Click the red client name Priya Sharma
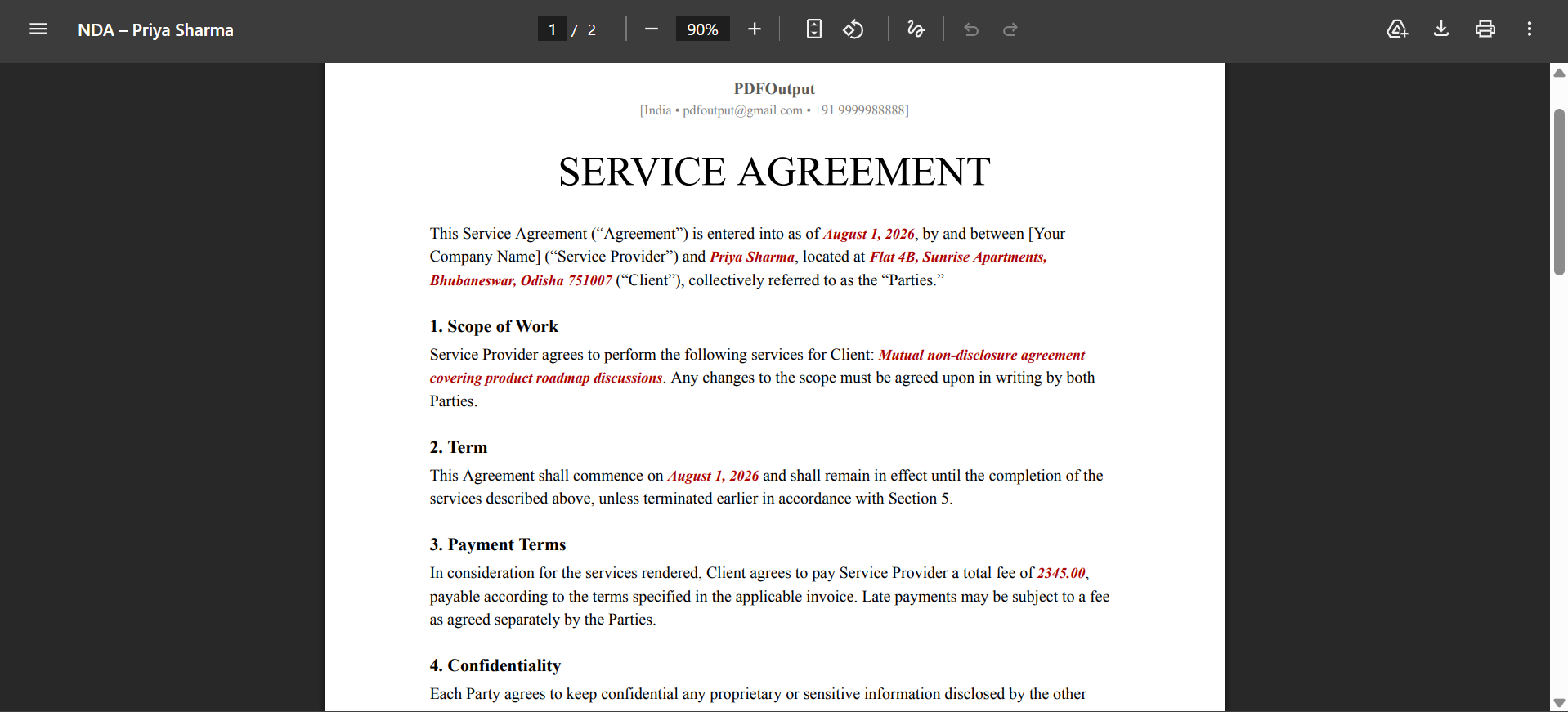 tap(752, 257)
